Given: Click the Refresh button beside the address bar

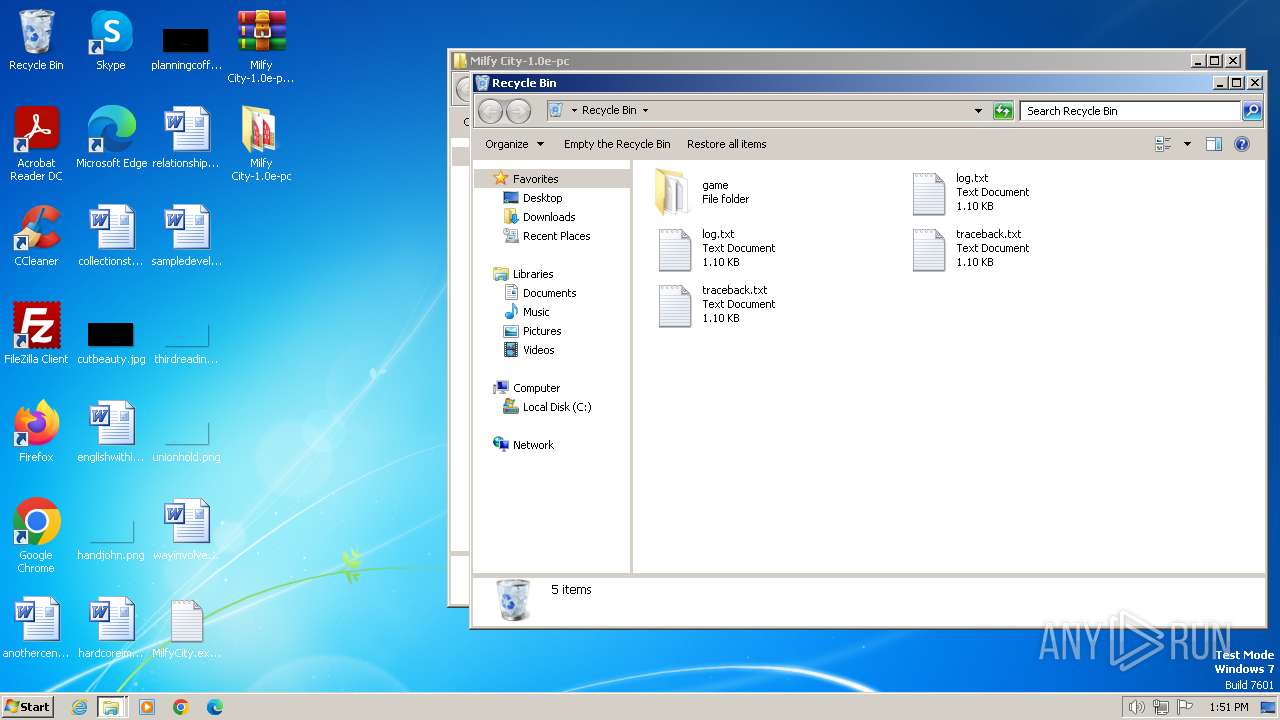Looking at the screenshot, I should coord(1003,111).
